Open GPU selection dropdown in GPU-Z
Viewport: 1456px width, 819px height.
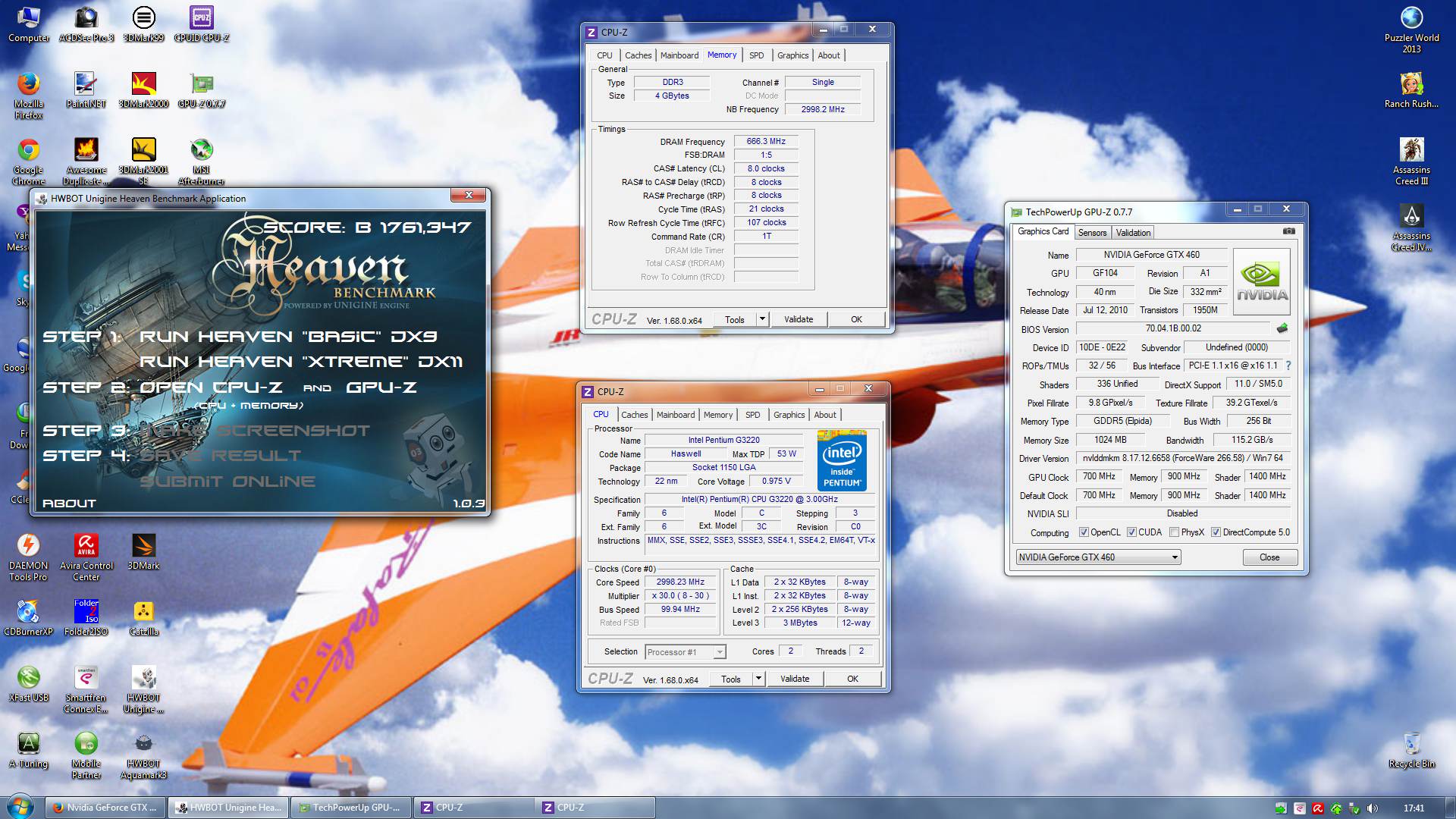pos(1098,557)
